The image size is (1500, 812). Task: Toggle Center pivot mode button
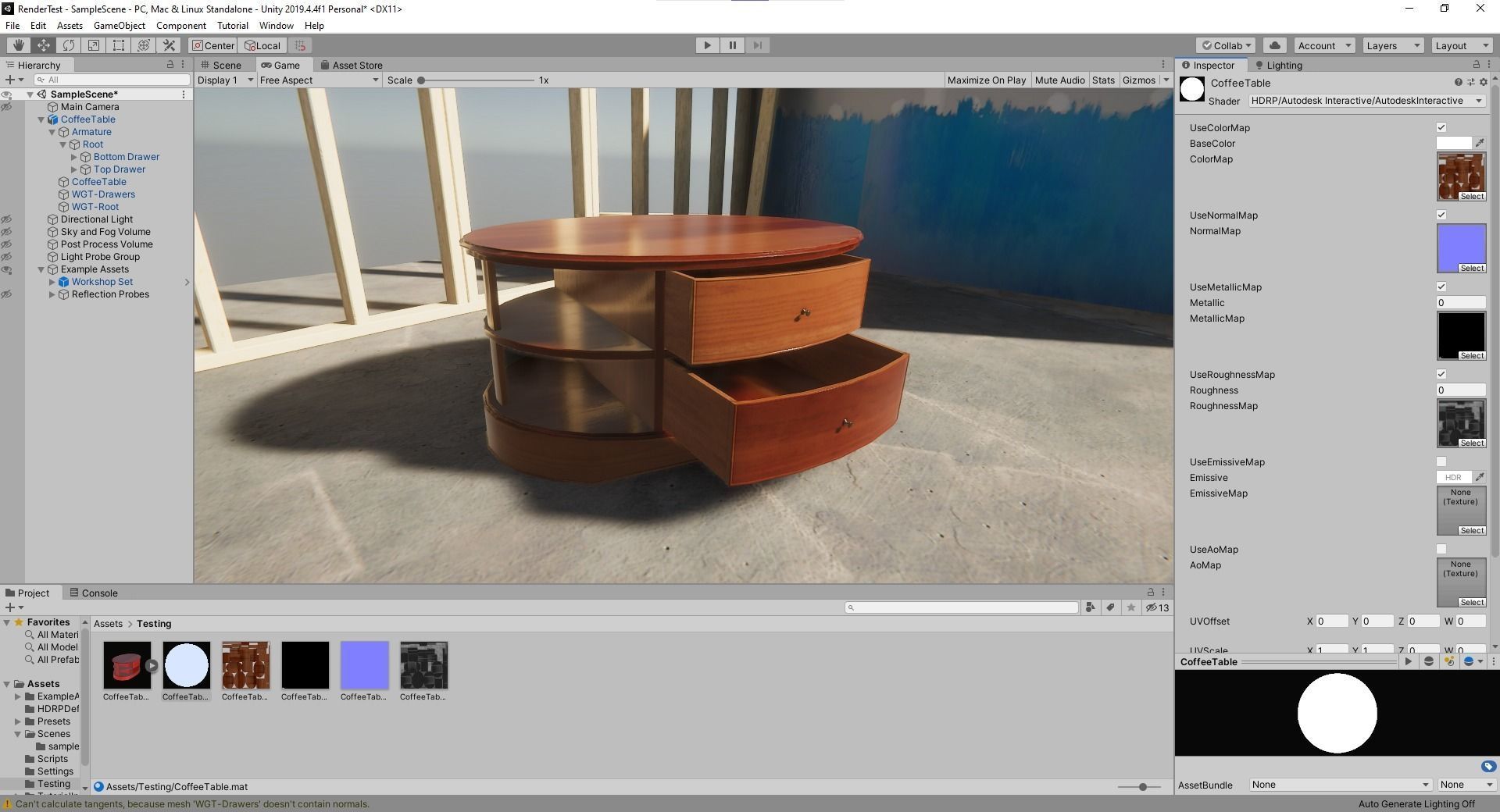point(213,45)
